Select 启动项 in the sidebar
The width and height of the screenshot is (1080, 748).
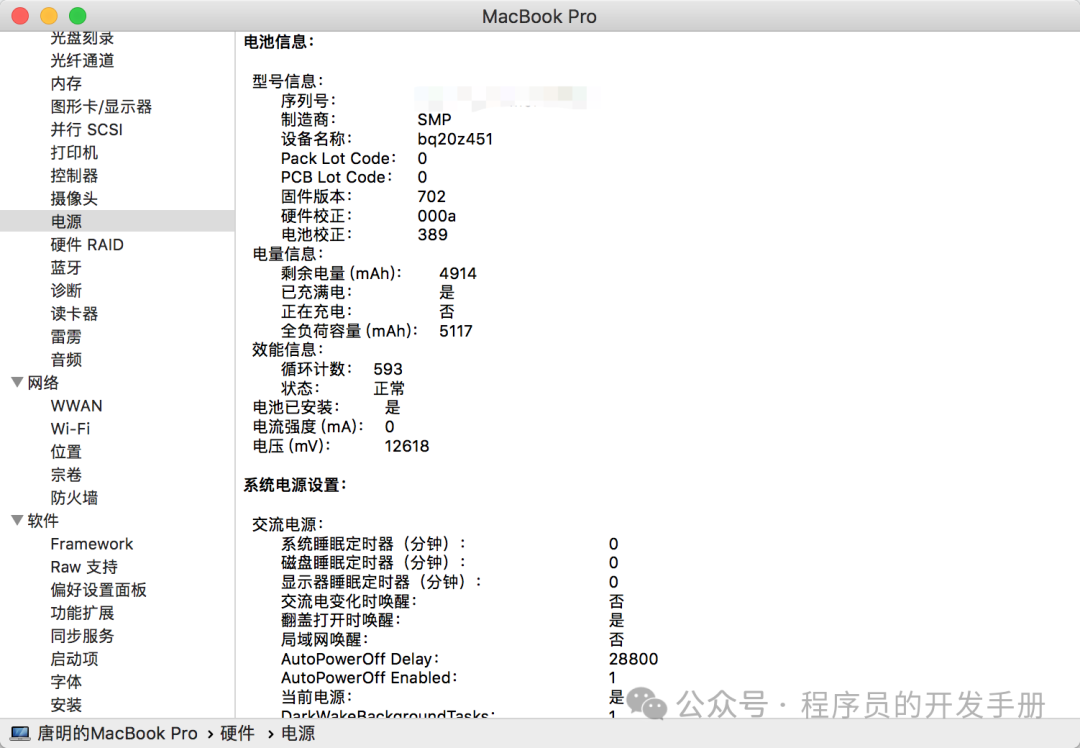pos(74,659)
